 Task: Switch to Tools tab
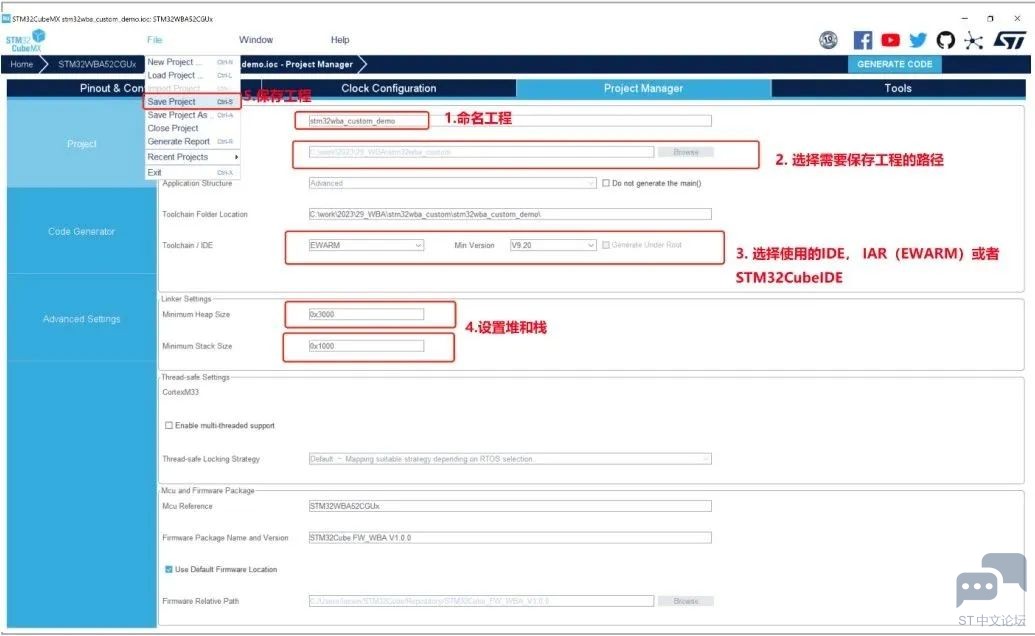click(898, 88)
